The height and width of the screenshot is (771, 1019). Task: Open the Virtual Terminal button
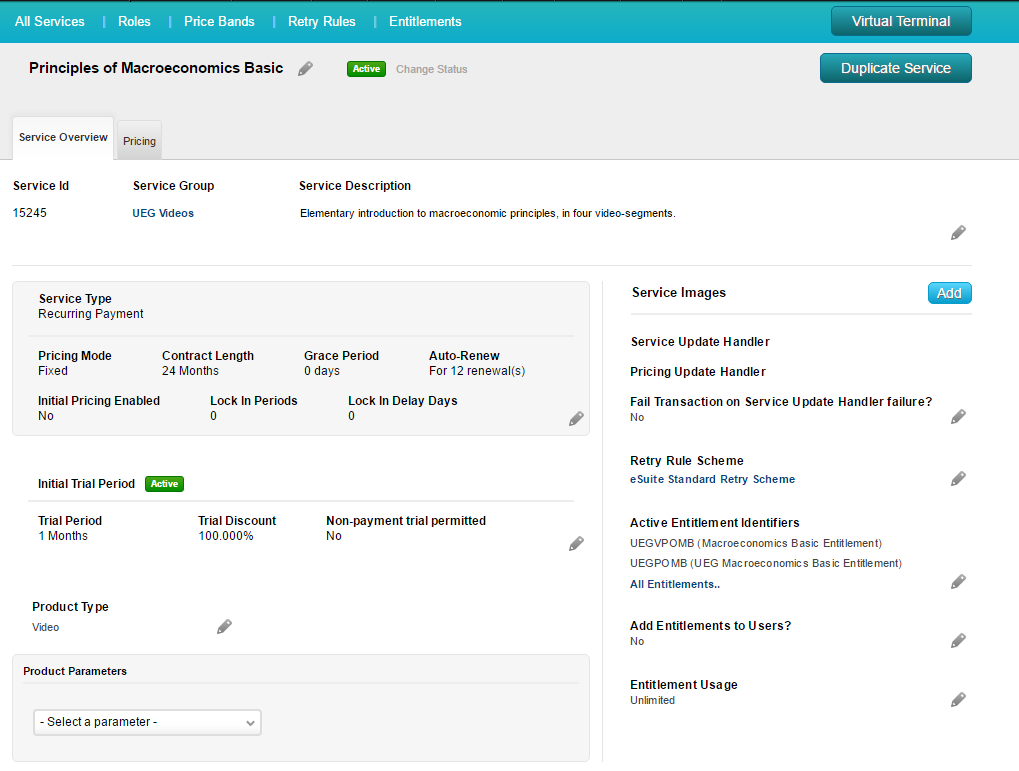click(x=900, y=21)
